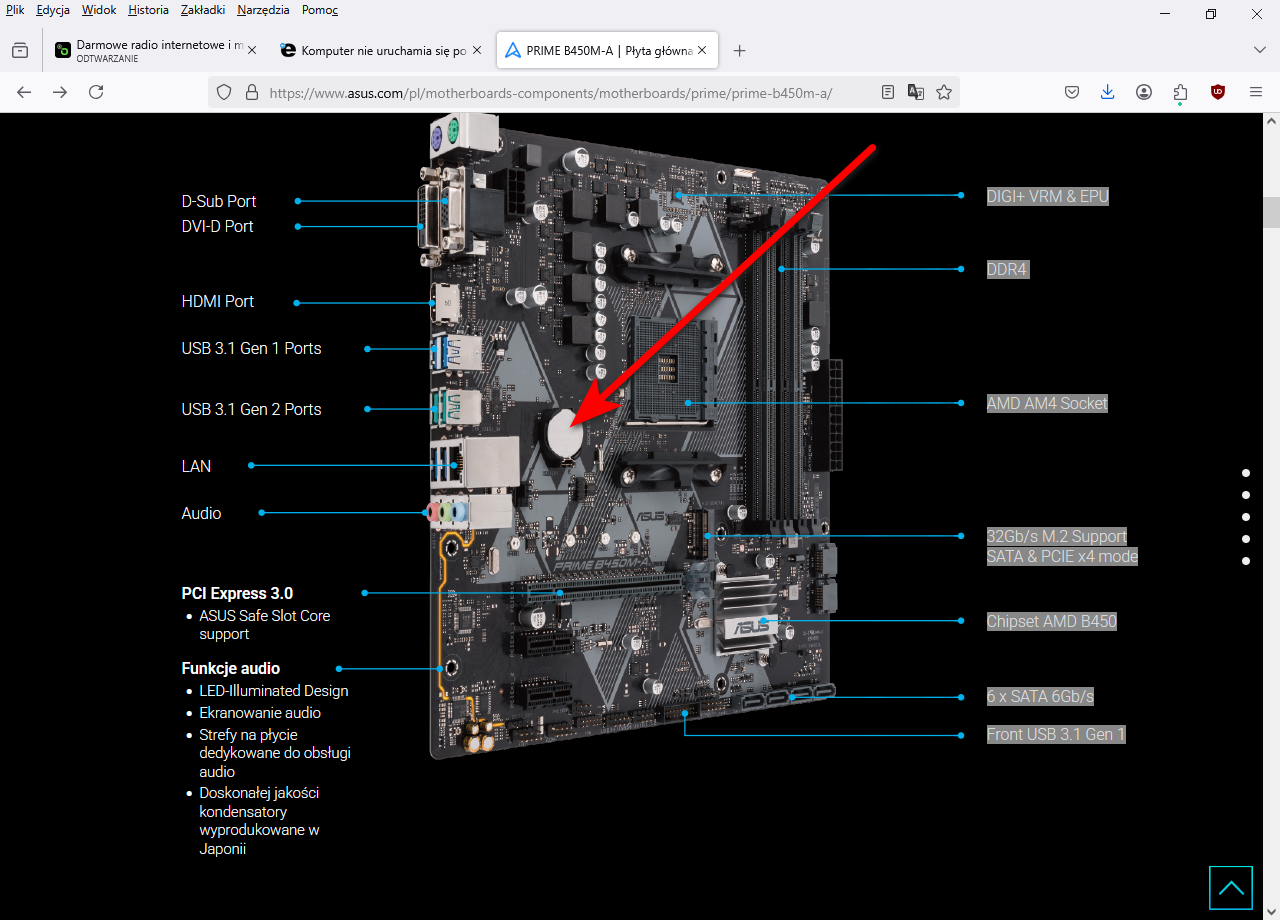Viewport: 1280px width, 920px height.
Task: Open the Narzędzia menu
Action: click(263, 10)
